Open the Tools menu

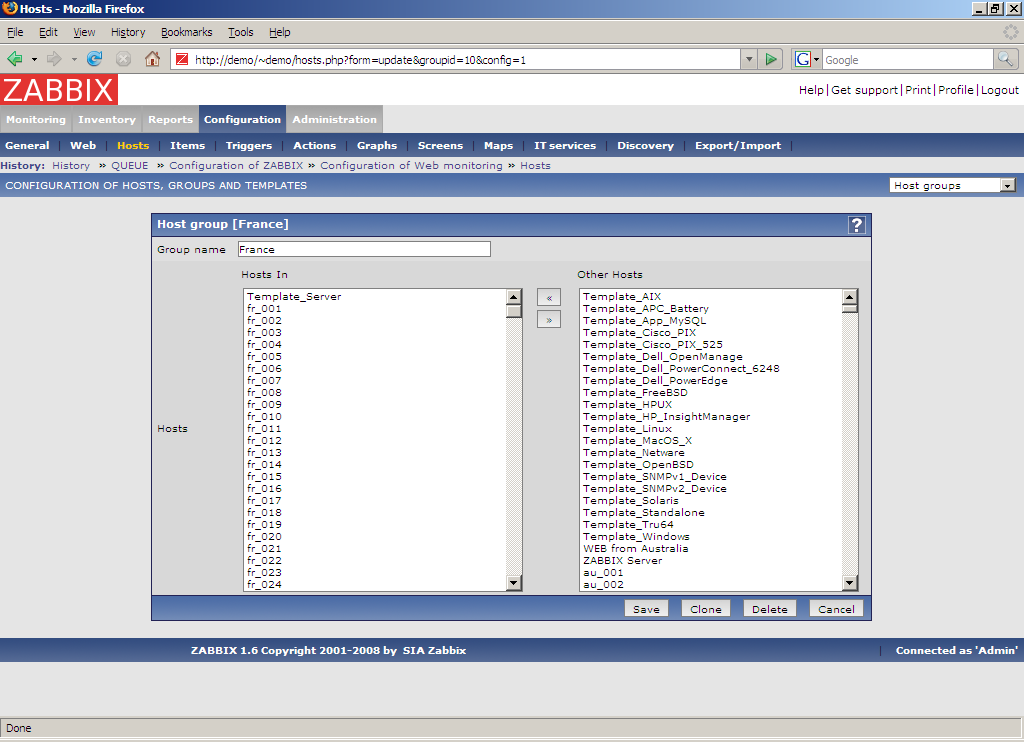click(x=240, y=32)
